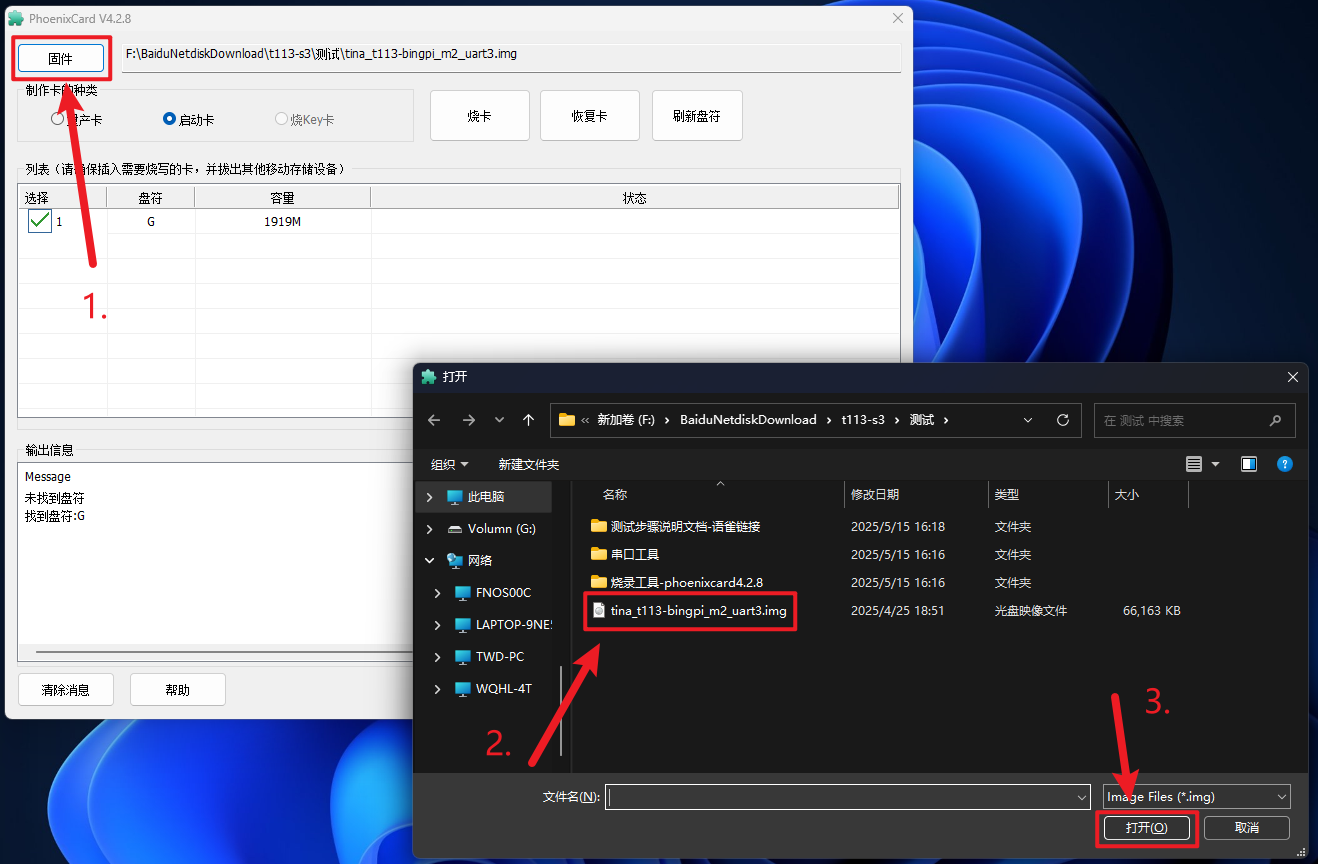The image size is (1318, 864).
Task: Open the dialog help question icon
Action: 1285,464
